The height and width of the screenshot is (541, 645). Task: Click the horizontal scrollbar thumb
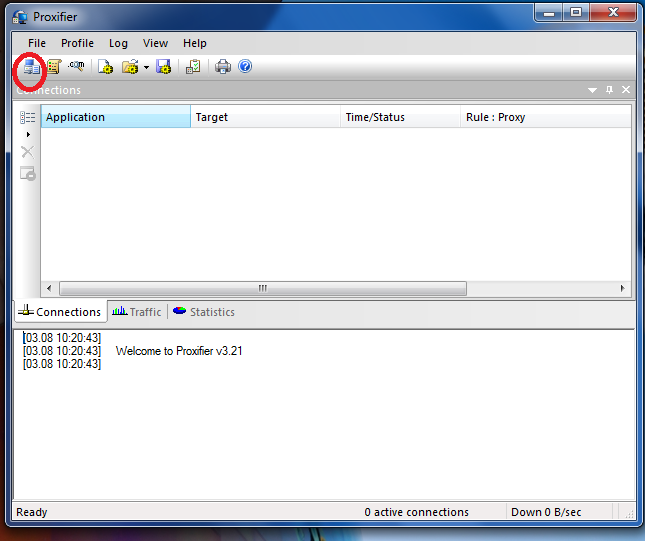click(x=263, y=288)
